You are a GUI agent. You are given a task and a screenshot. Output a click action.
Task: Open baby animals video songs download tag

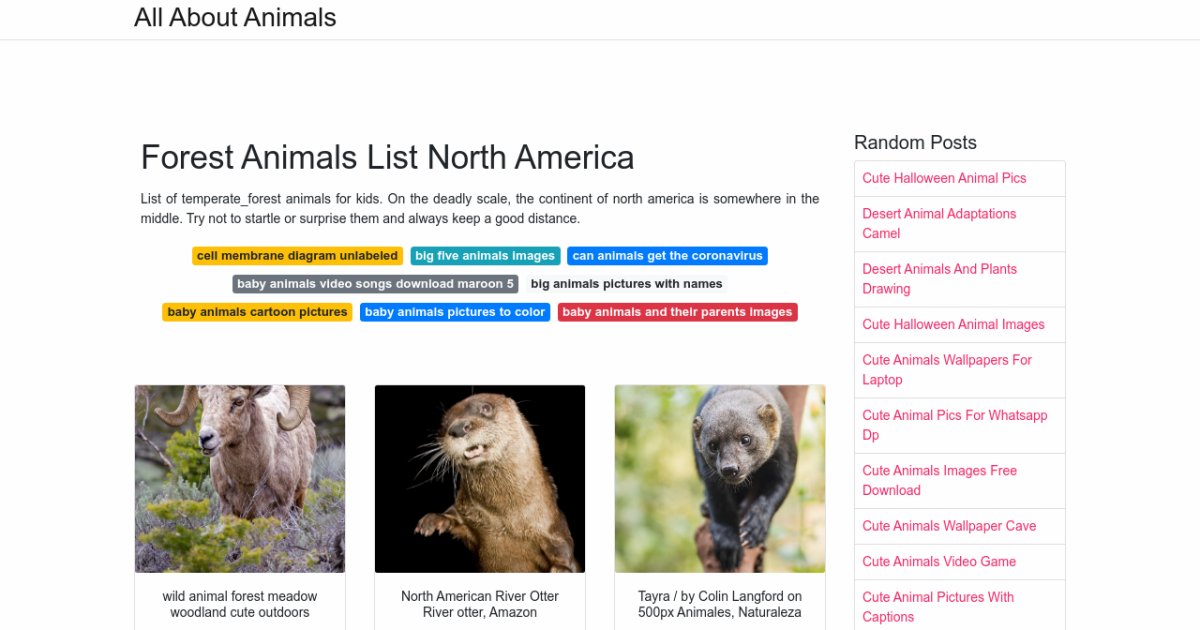pos(375,284)
